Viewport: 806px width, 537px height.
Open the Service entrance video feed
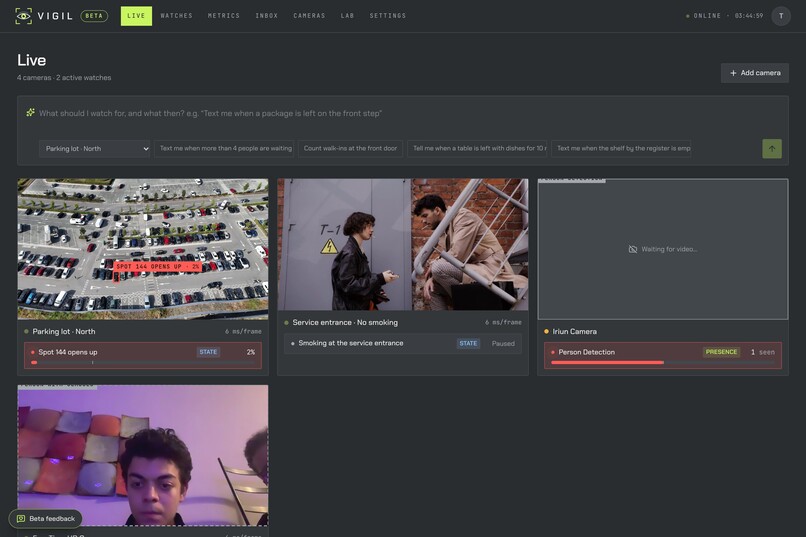point(403,245)
